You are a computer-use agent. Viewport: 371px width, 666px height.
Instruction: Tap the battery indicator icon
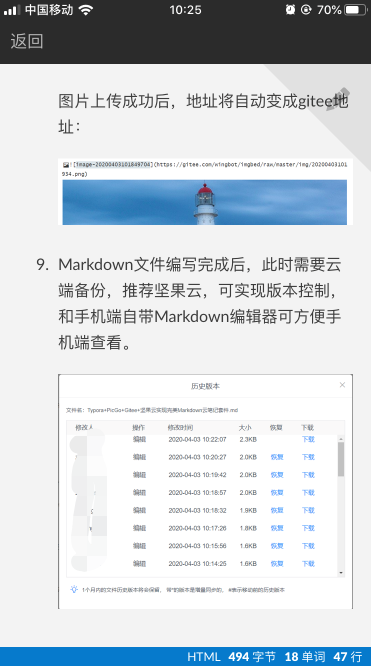click(x=356, y=10)
